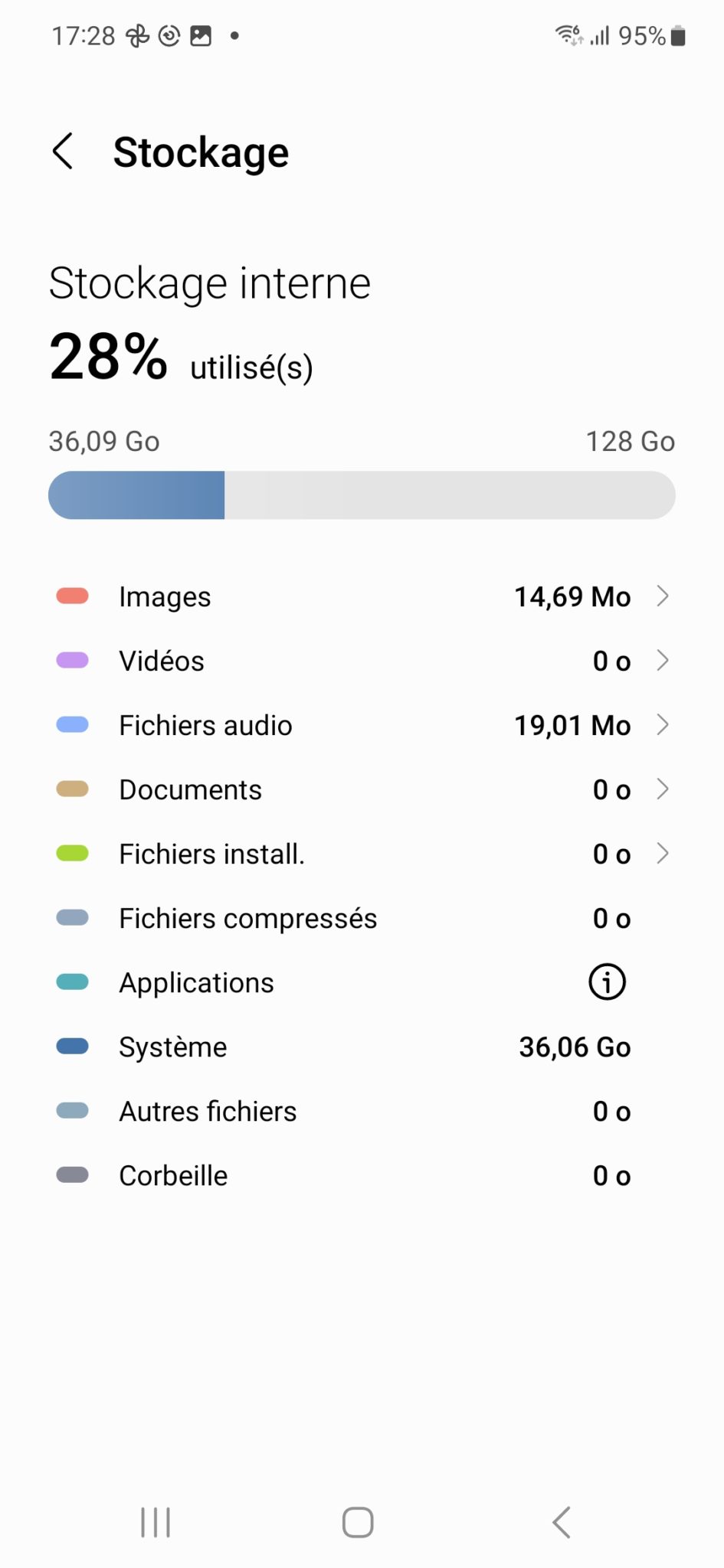
Task: Tap the internal storage usage bar
Action: coord(362,495)
